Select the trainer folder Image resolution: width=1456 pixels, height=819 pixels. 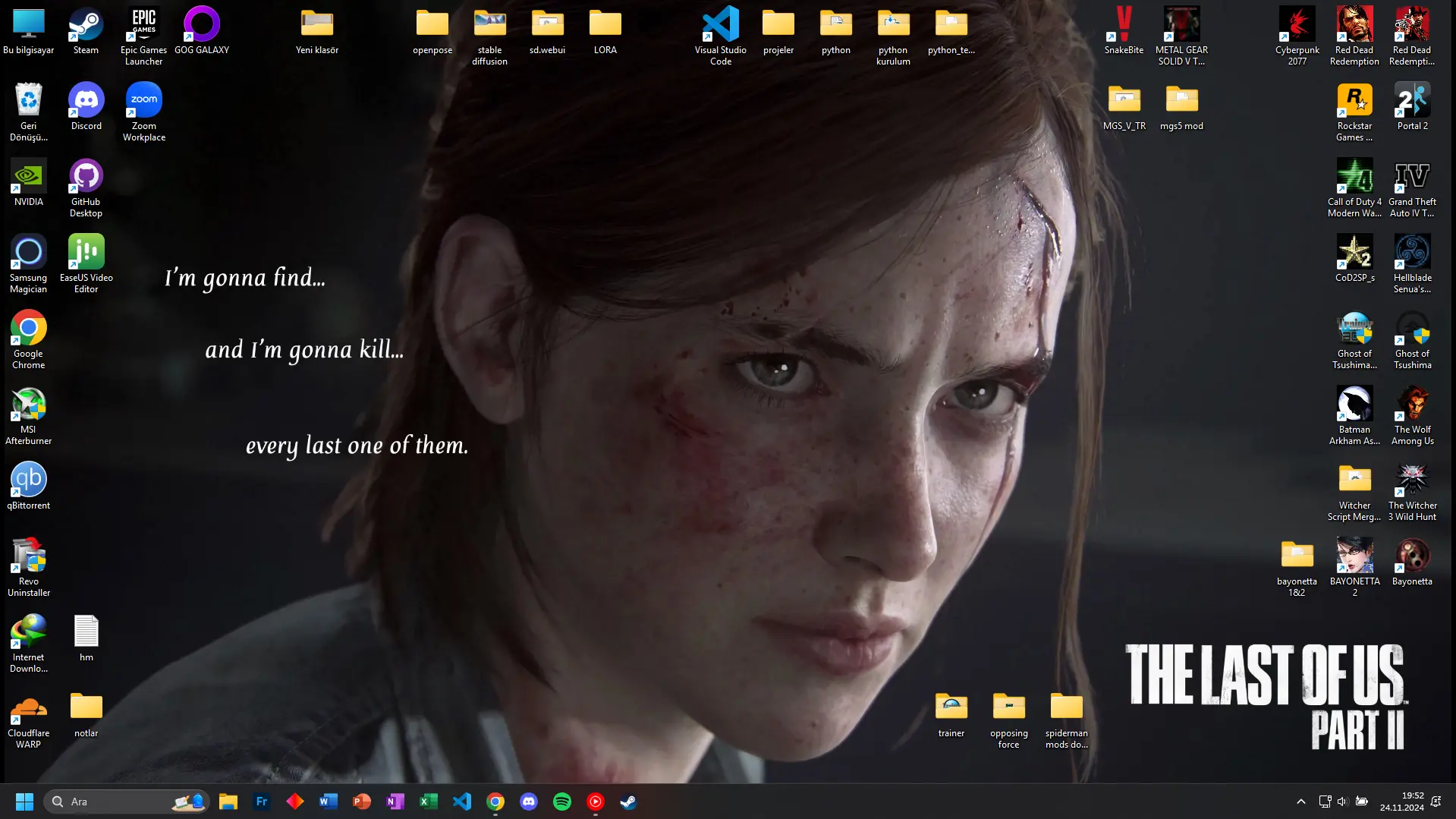(951, 714)
